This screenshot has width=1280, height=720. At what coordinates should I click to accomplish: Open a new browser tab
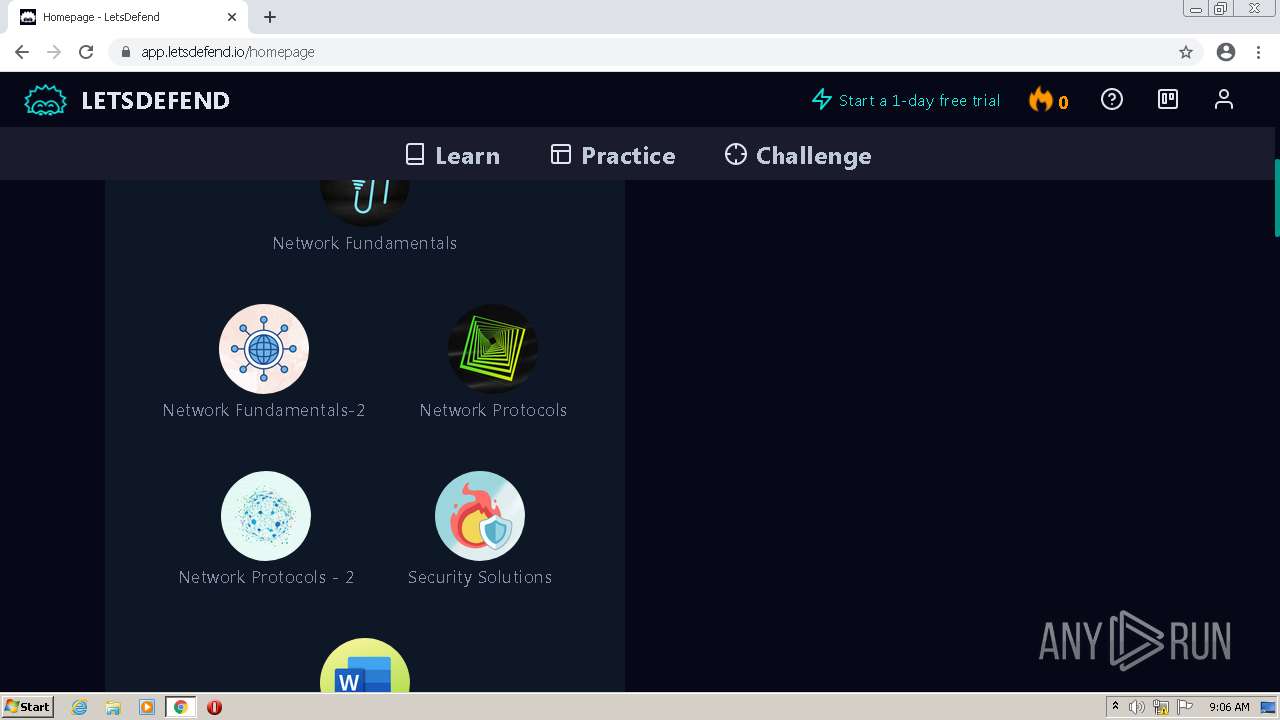point(270,17)
